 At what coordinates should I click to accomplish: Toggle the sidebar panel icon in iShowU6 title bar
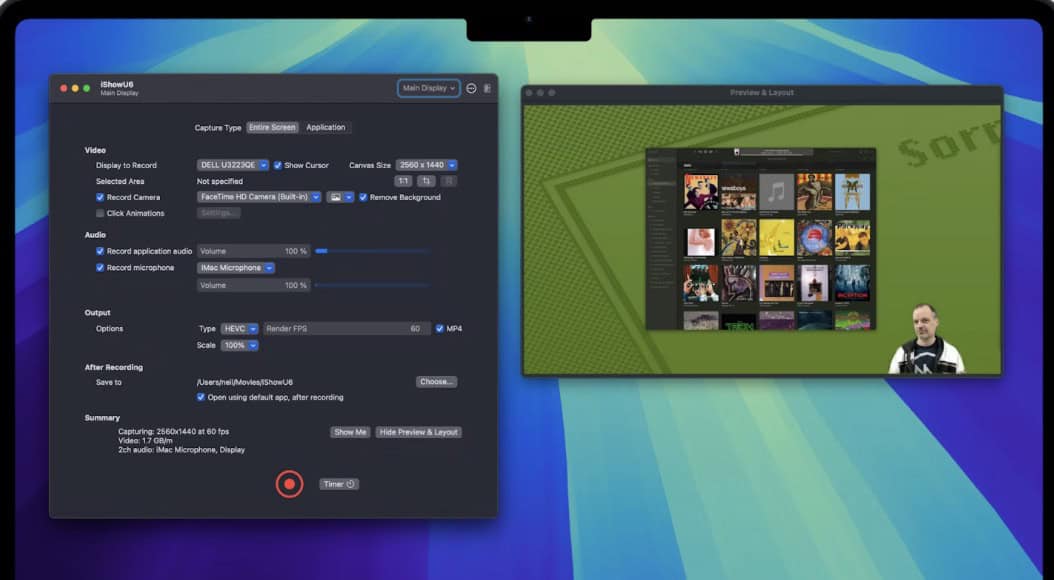tap(487, 88)
